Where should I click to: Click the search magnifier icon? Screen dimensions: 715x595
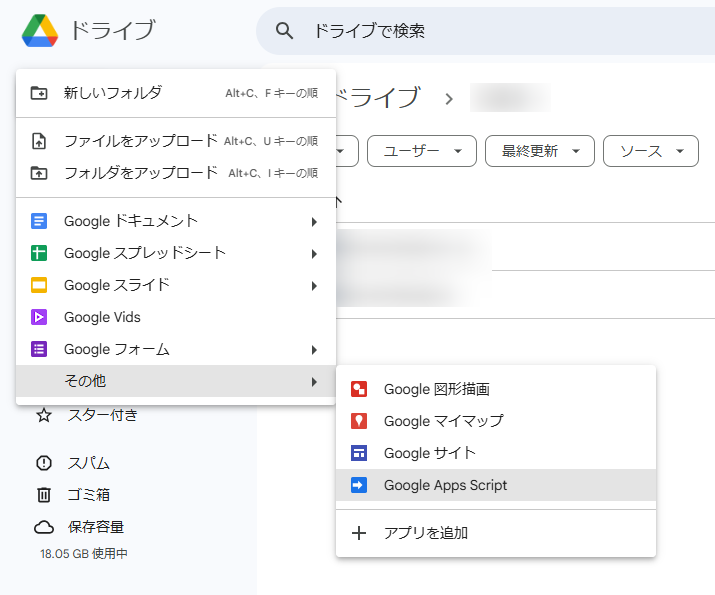(284, 31)
